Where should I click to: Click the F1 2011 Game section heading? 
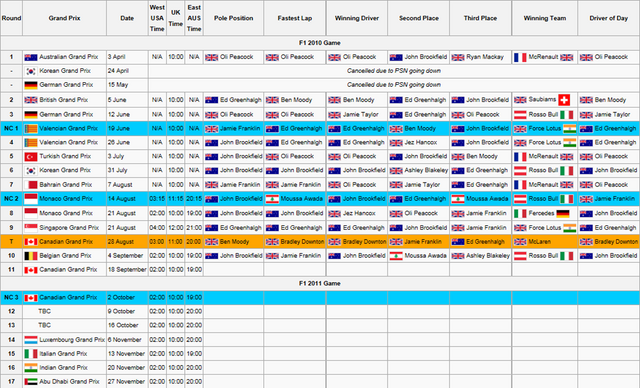(320, 284)
